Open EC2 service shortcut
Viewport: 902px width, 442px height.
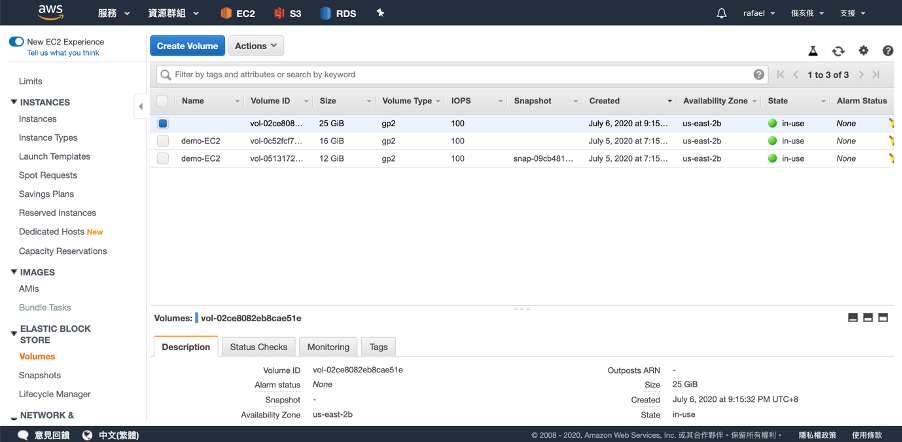tap(238, 13)
